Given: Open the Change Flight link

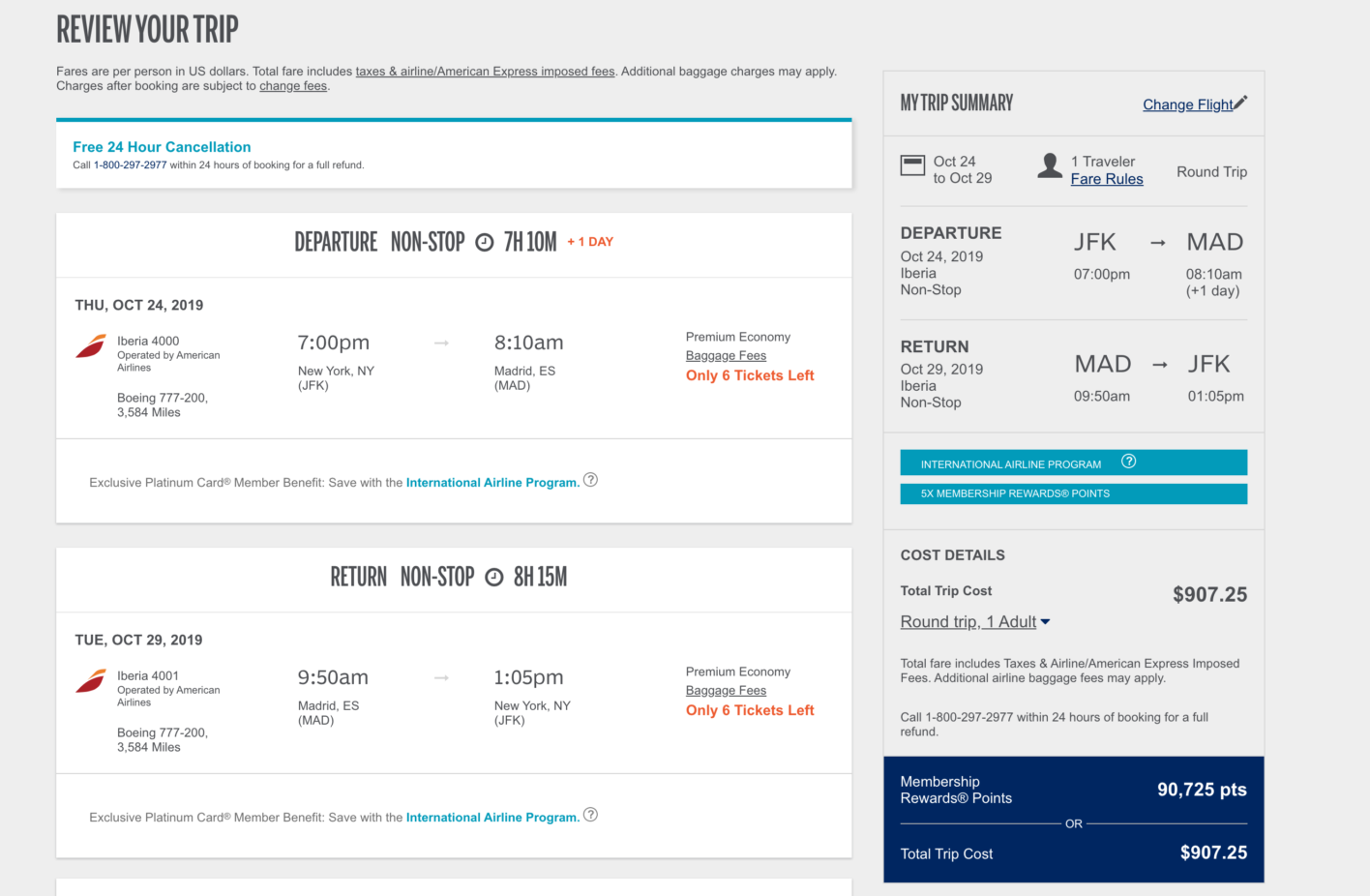Looking at the screenshot, I should coord(1188,105).
